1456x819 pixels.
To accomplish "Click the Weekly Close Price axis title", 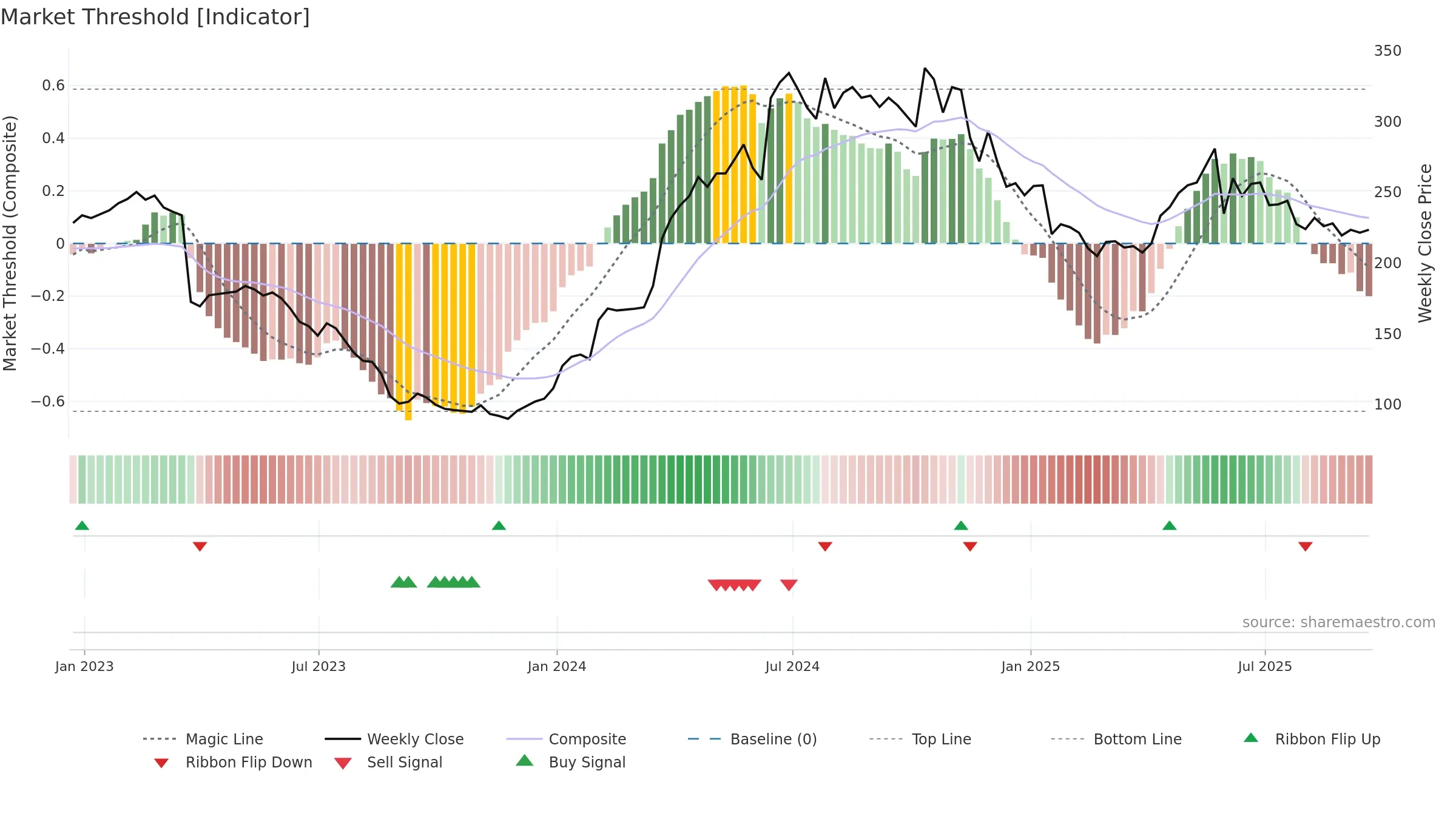I will click(1425, 243).
